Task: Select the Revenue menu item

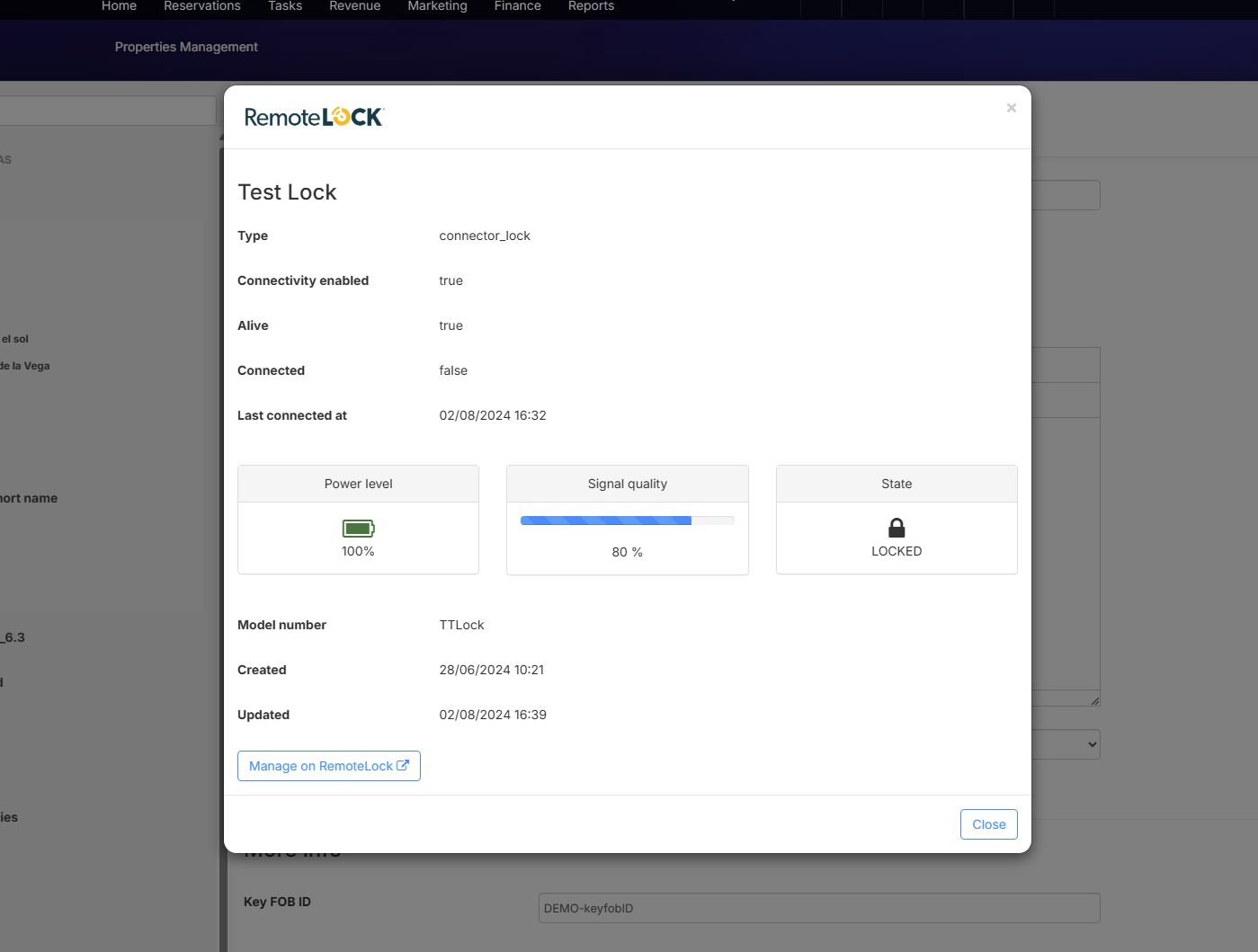Action: tap(355, 6)
